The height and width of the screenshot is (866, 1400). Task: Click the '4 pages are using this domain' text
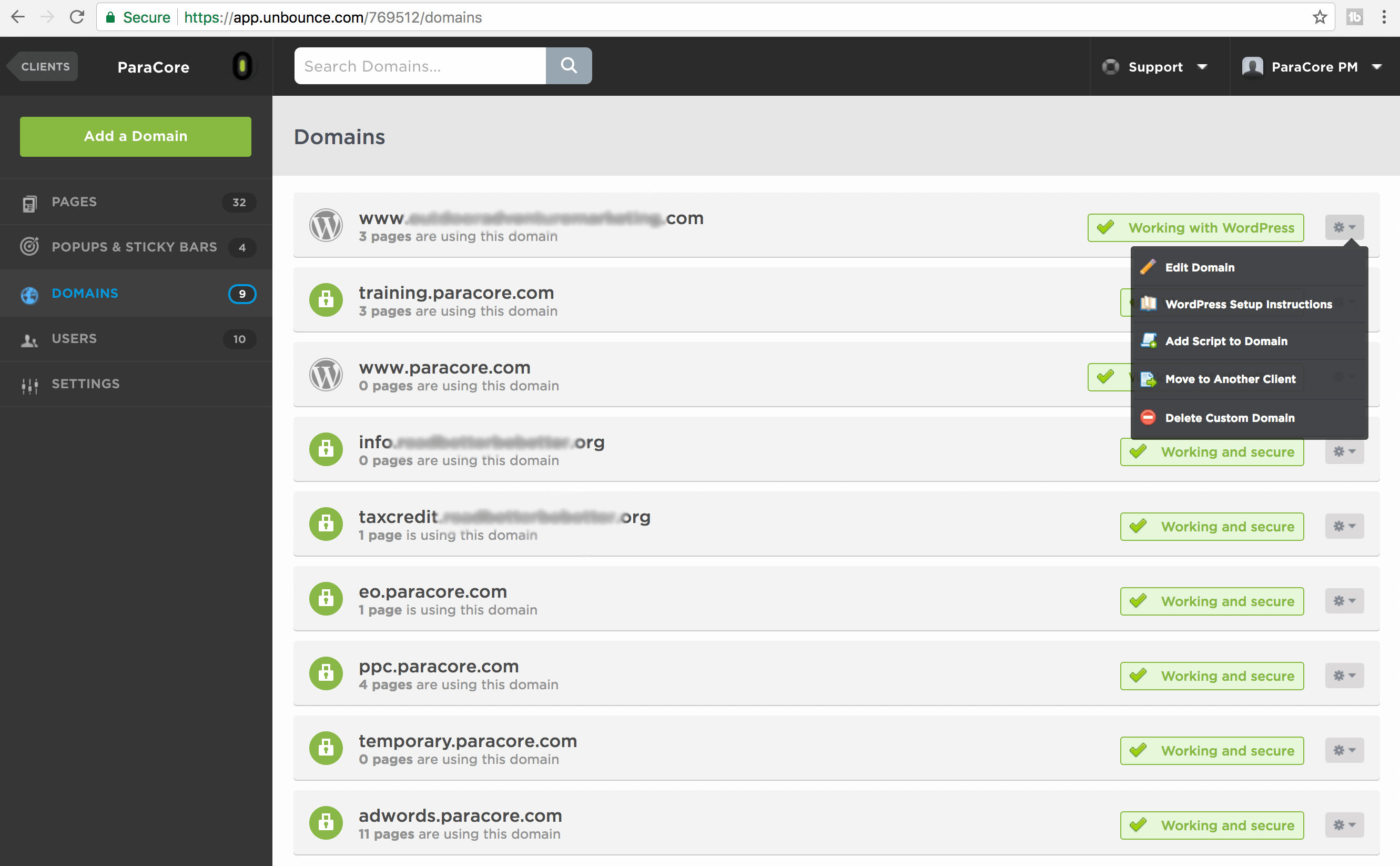[x=459, y=684]
